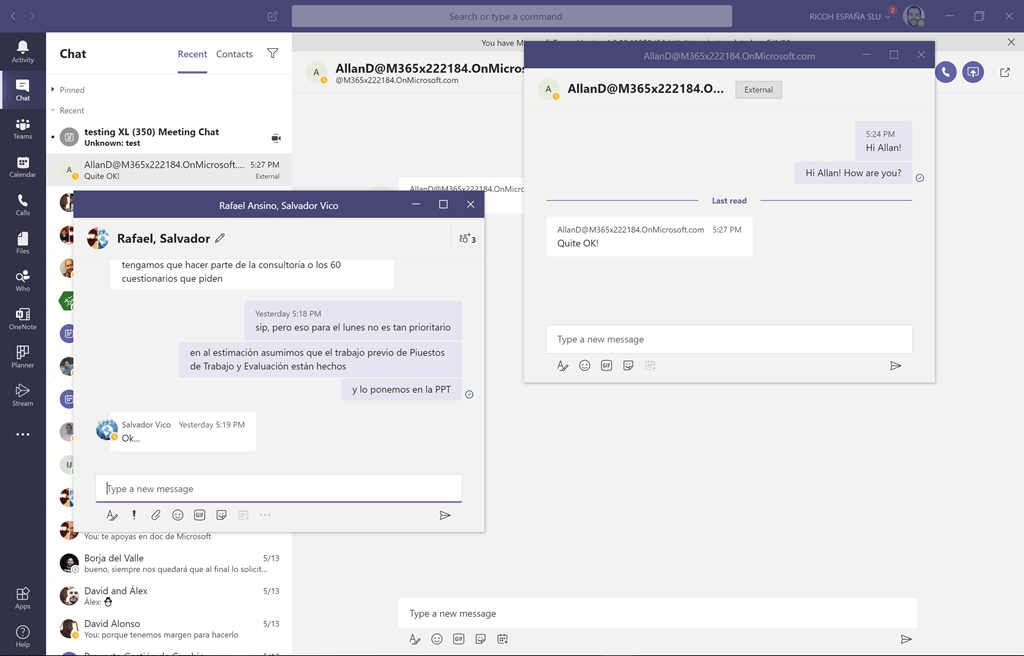
Task: Open Apps store in sidebar
Action: click(23, 598)
